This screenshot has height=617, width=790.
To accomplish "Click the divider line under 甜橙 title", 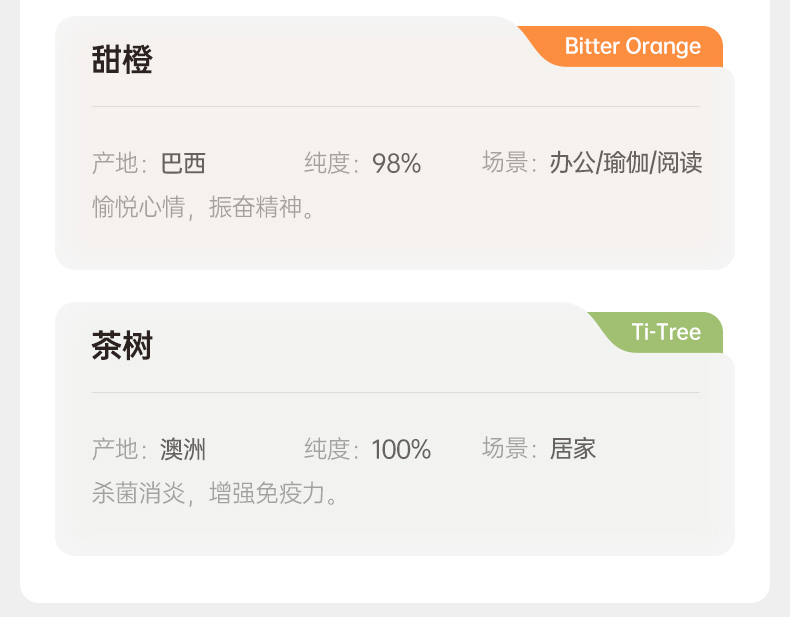I will [x=396, y=106].
